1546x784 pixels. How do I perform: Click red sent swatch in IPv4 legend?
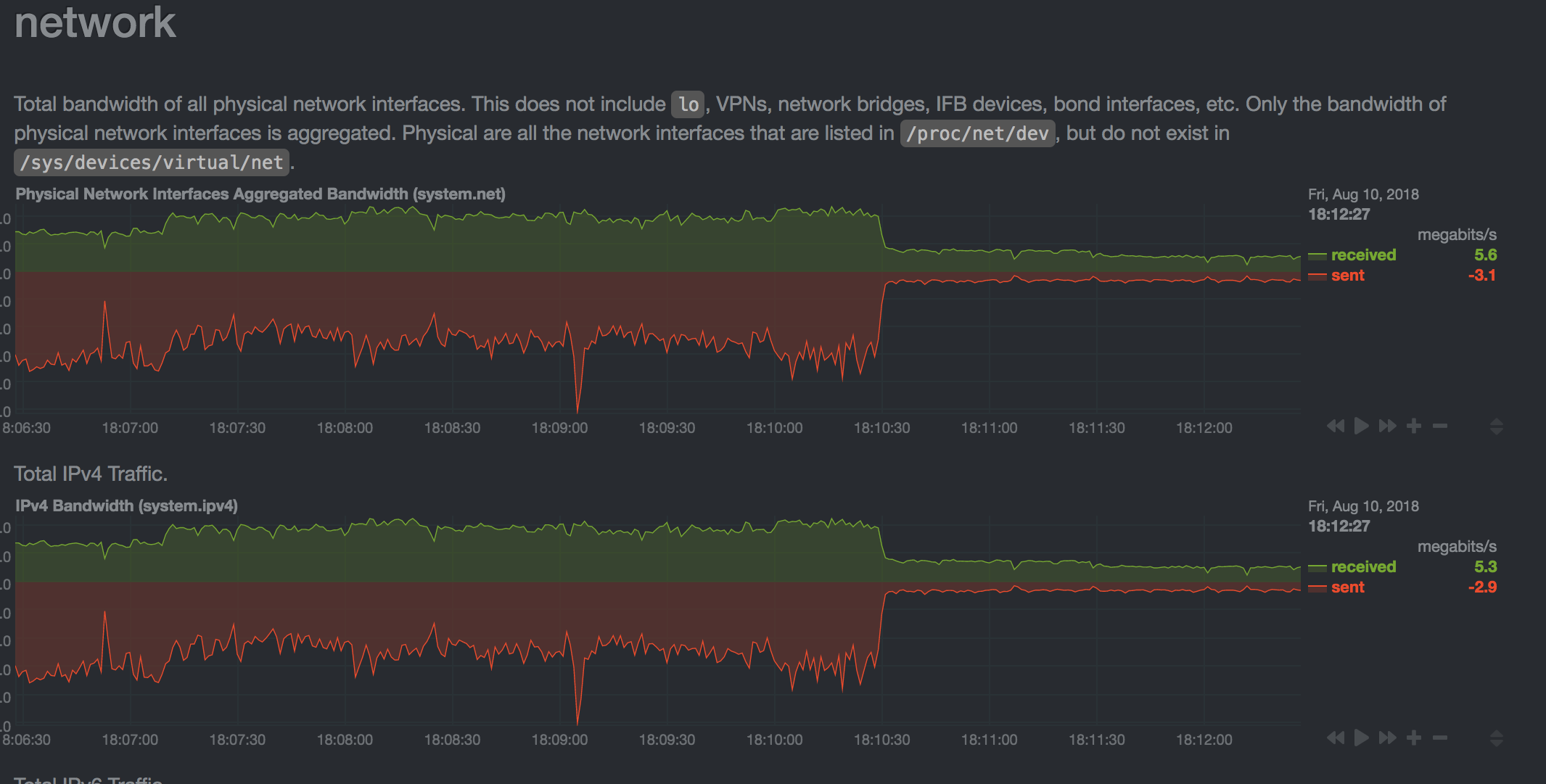point(1317,588)
